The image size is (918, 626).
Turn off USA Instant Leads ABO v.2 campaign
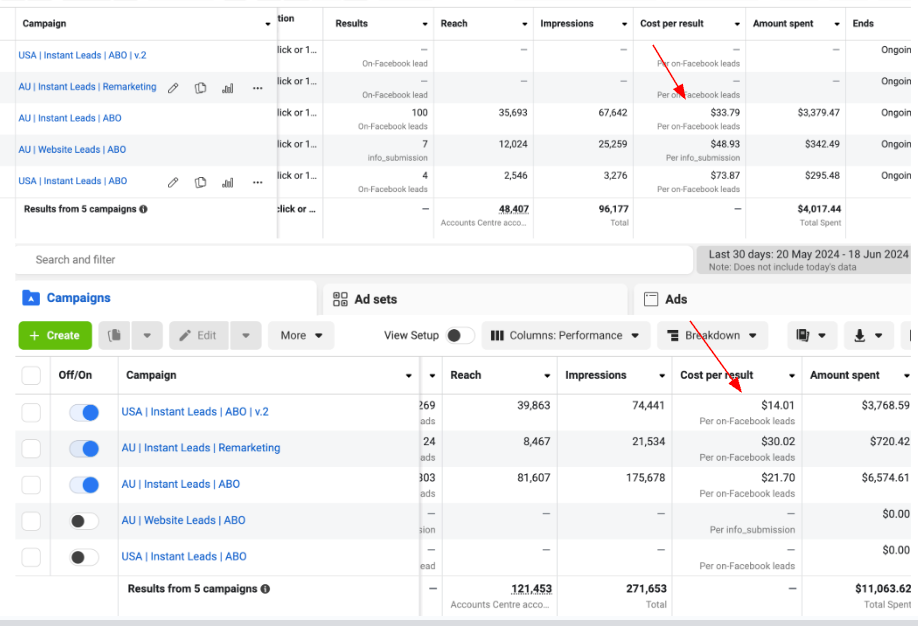(x=84, y=412)
